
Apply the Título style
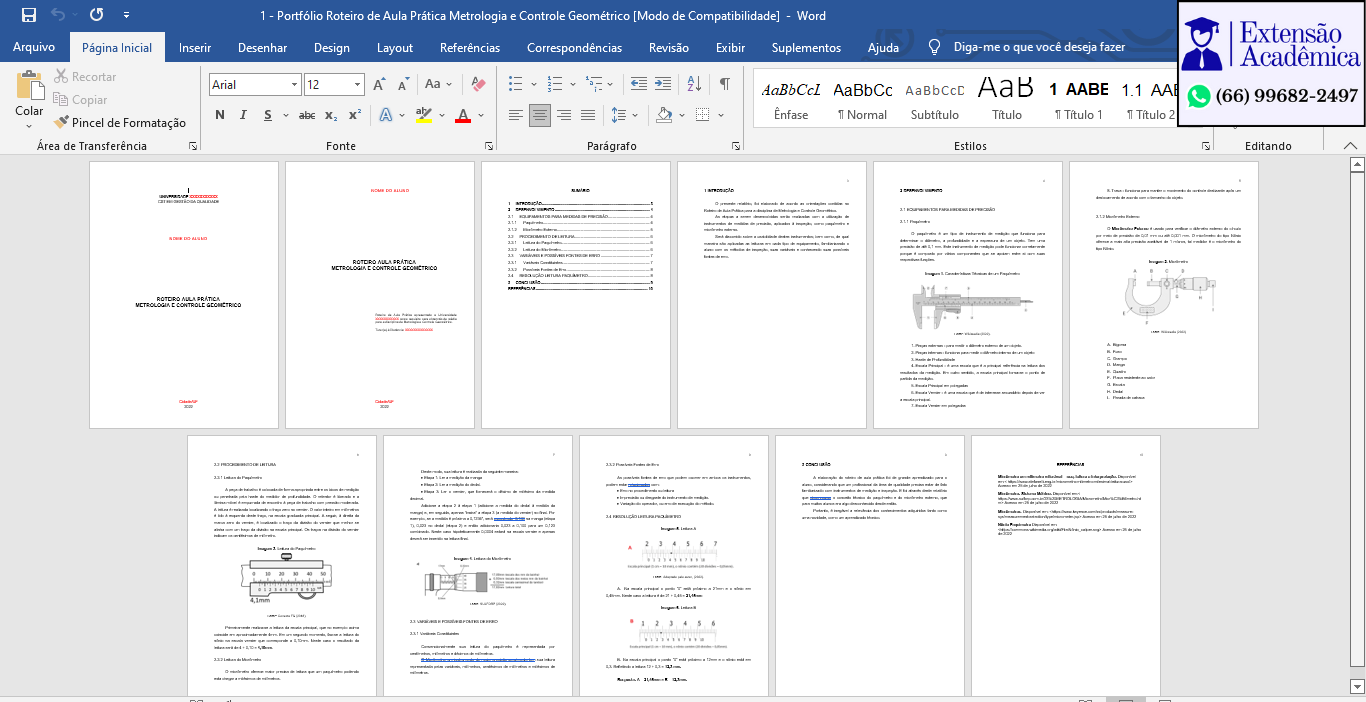pos(1007,100)
